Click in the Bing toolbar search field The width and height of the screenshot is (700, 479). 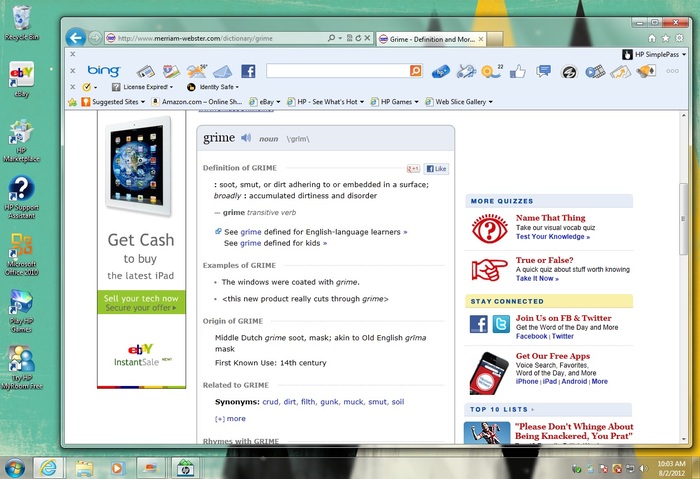coord(338,71)
